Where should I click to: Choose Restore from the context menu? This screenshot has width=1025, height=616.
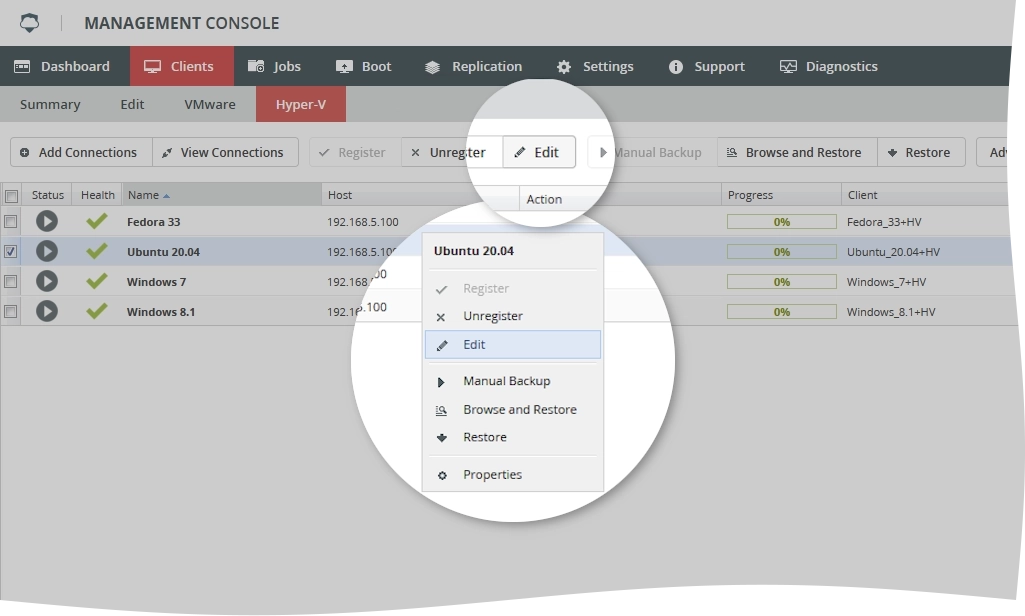(512, 437)
